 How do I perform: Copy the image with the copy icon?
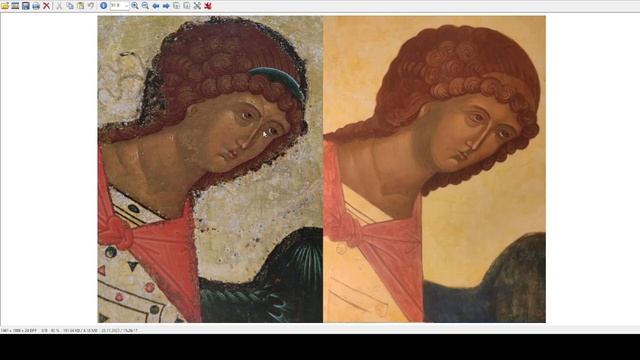tap(70, 6)
